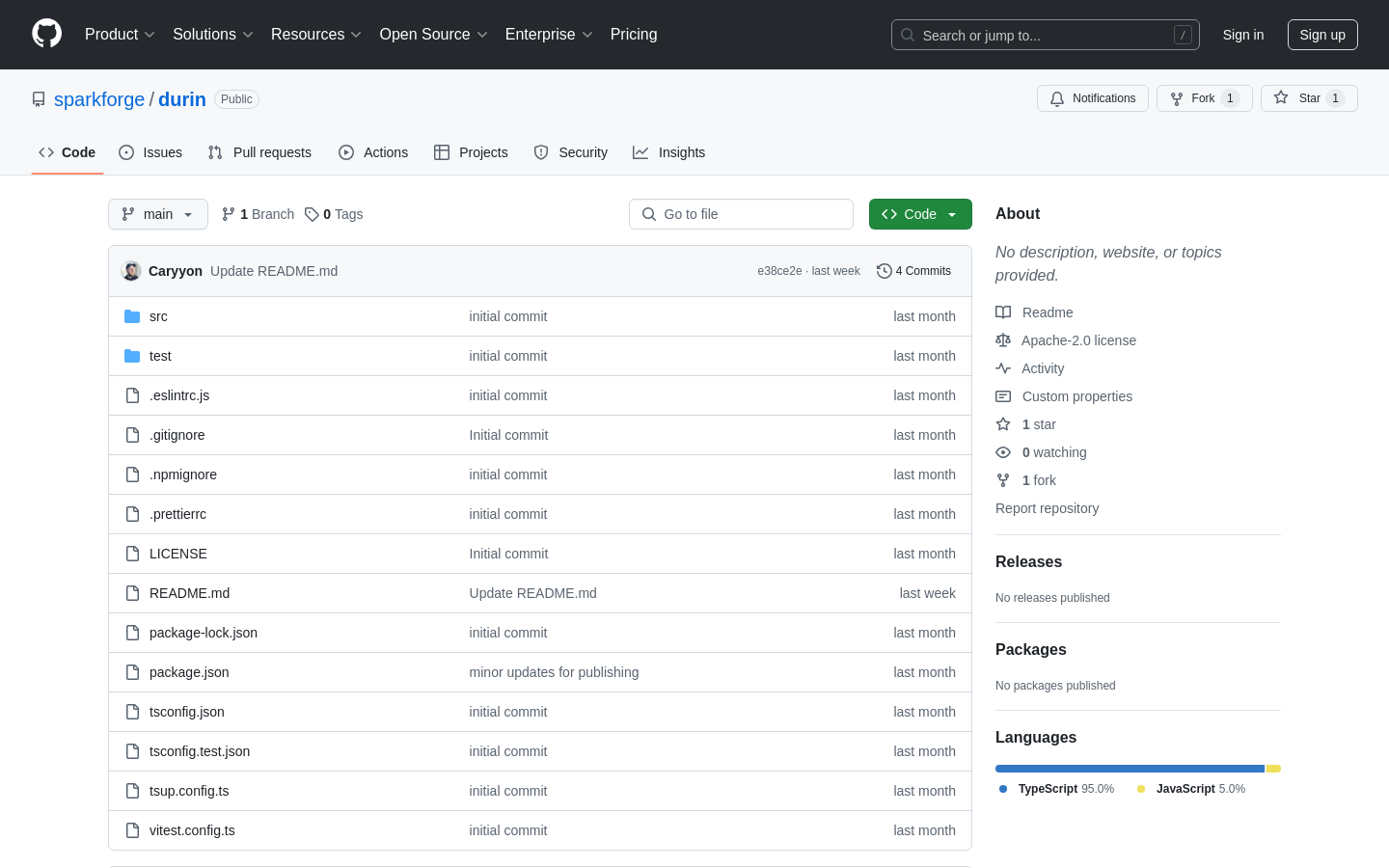Open the Packages heading link

point(1031,650)
